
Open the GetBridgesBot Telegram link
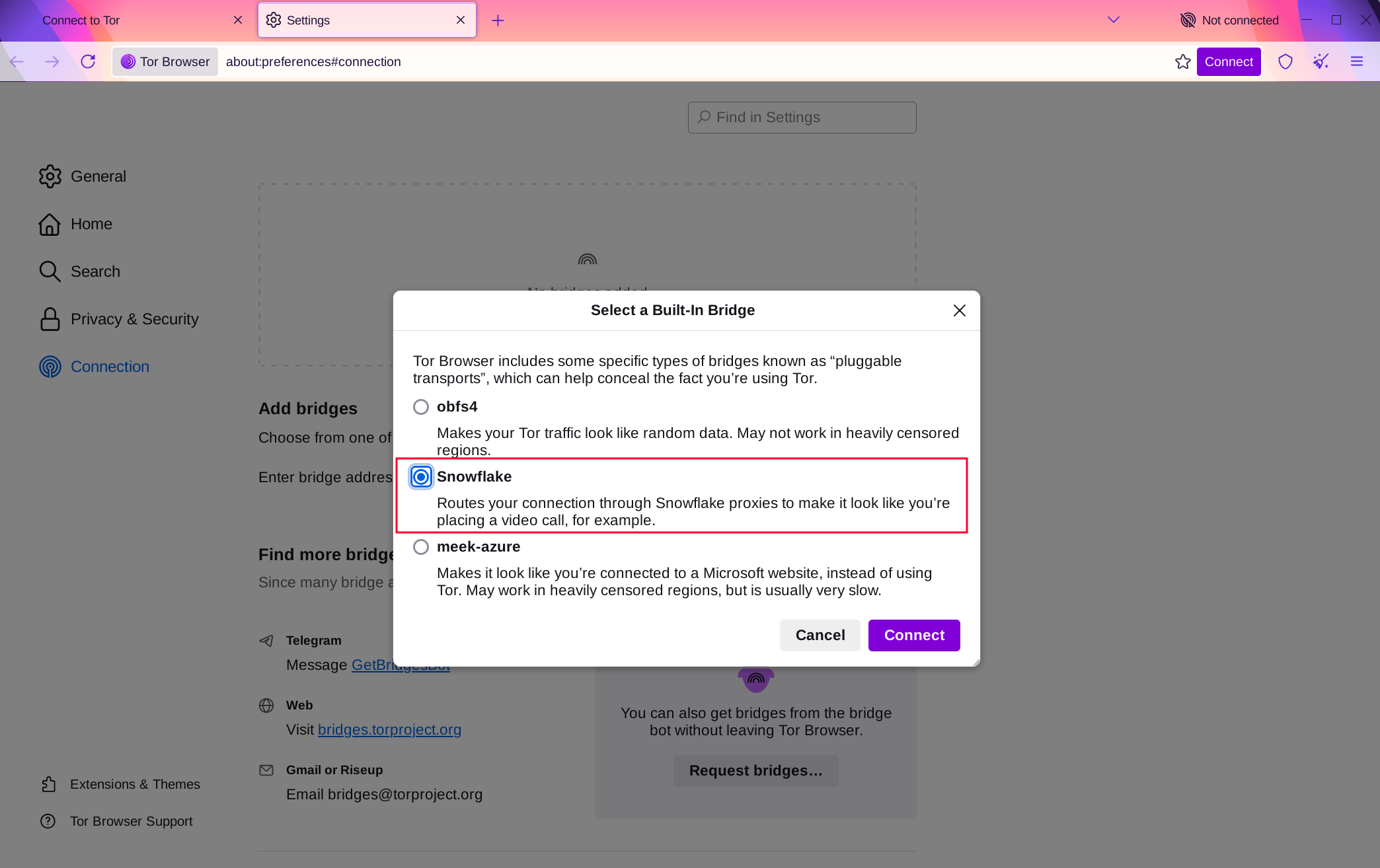pyautogui.click(x=401, y=665)
